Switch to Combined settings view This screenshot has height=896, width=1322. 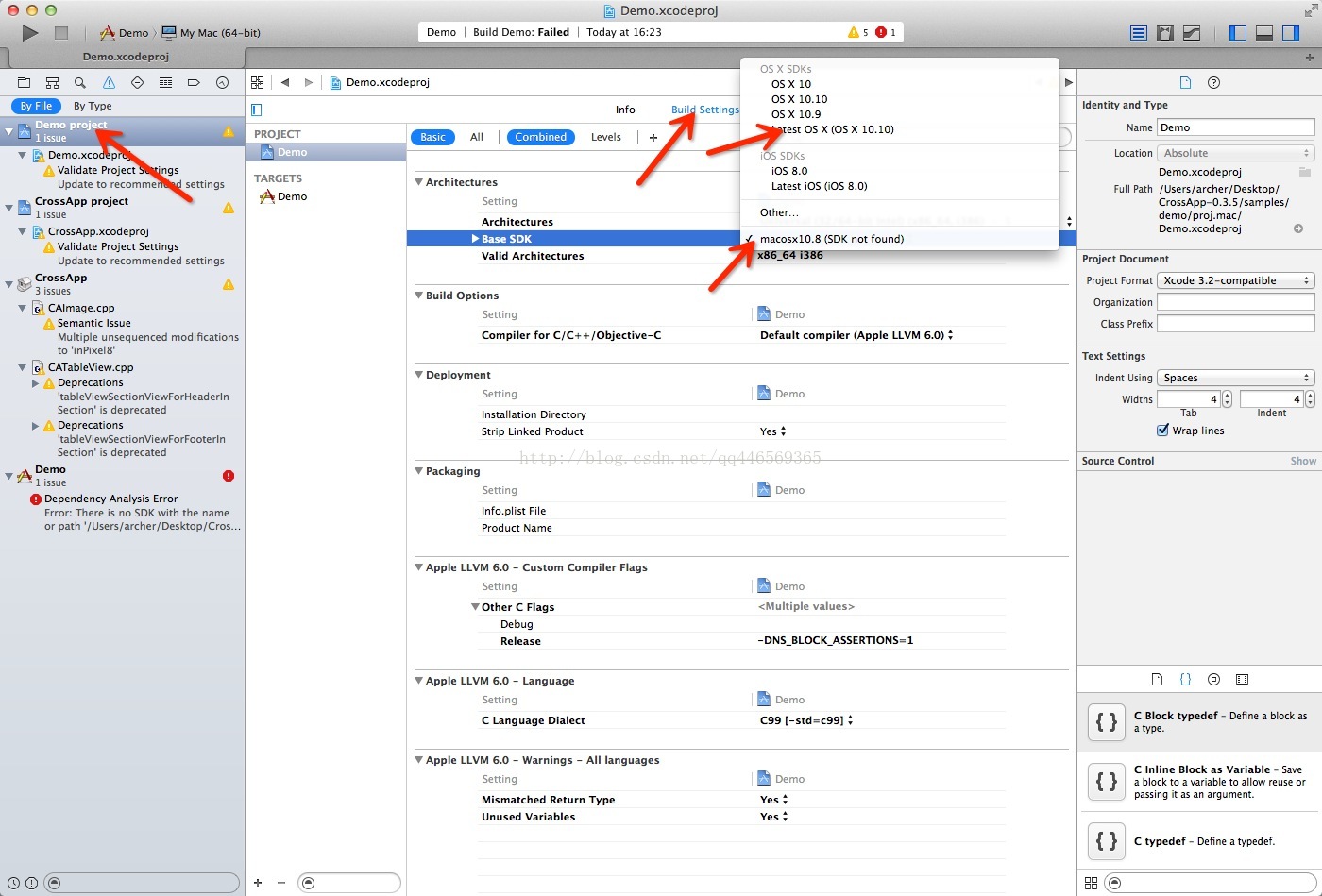[x=541, y=137]
